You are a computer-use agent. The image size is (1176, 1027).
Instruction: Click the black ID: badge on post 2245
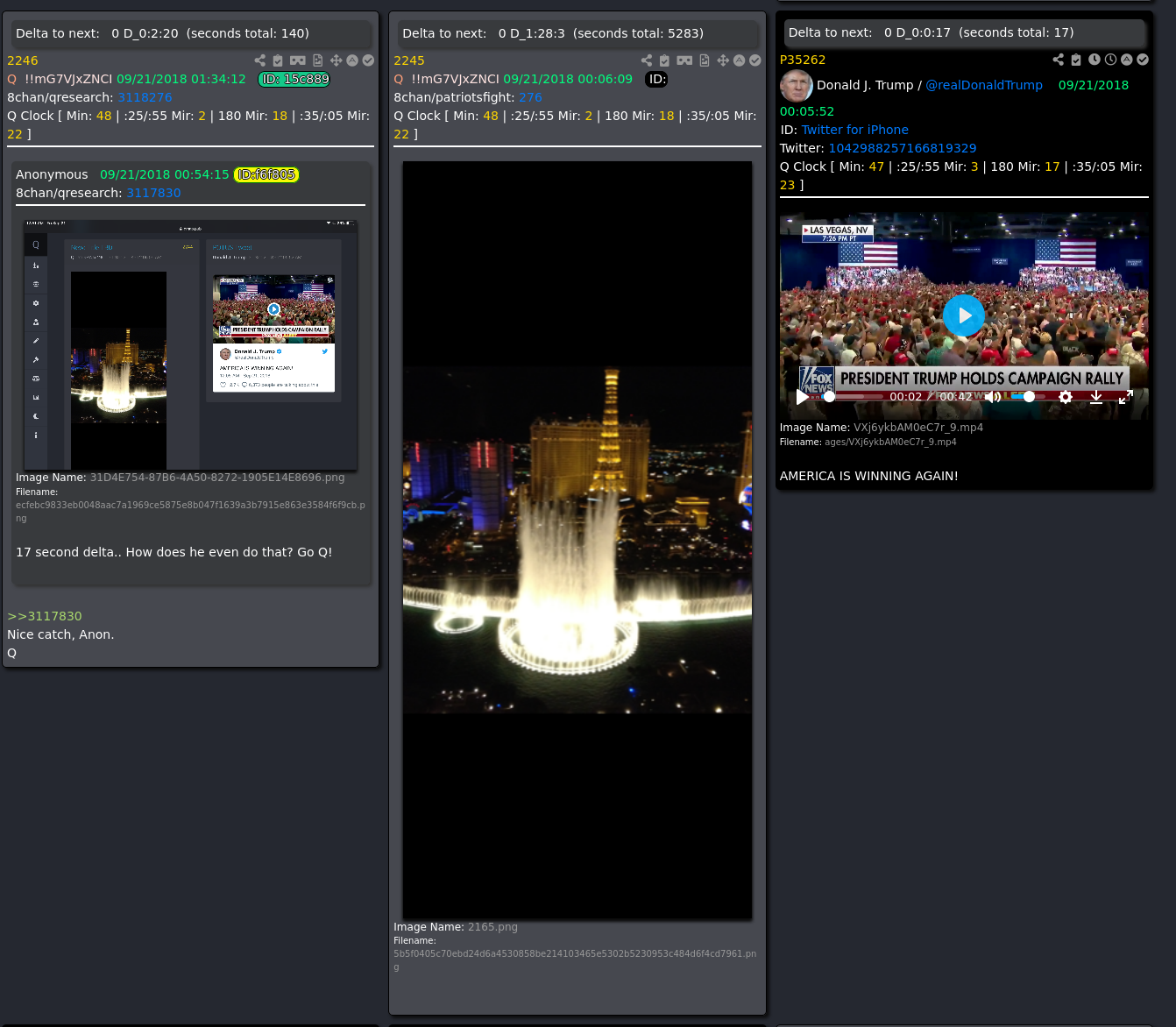pos(657,79)
